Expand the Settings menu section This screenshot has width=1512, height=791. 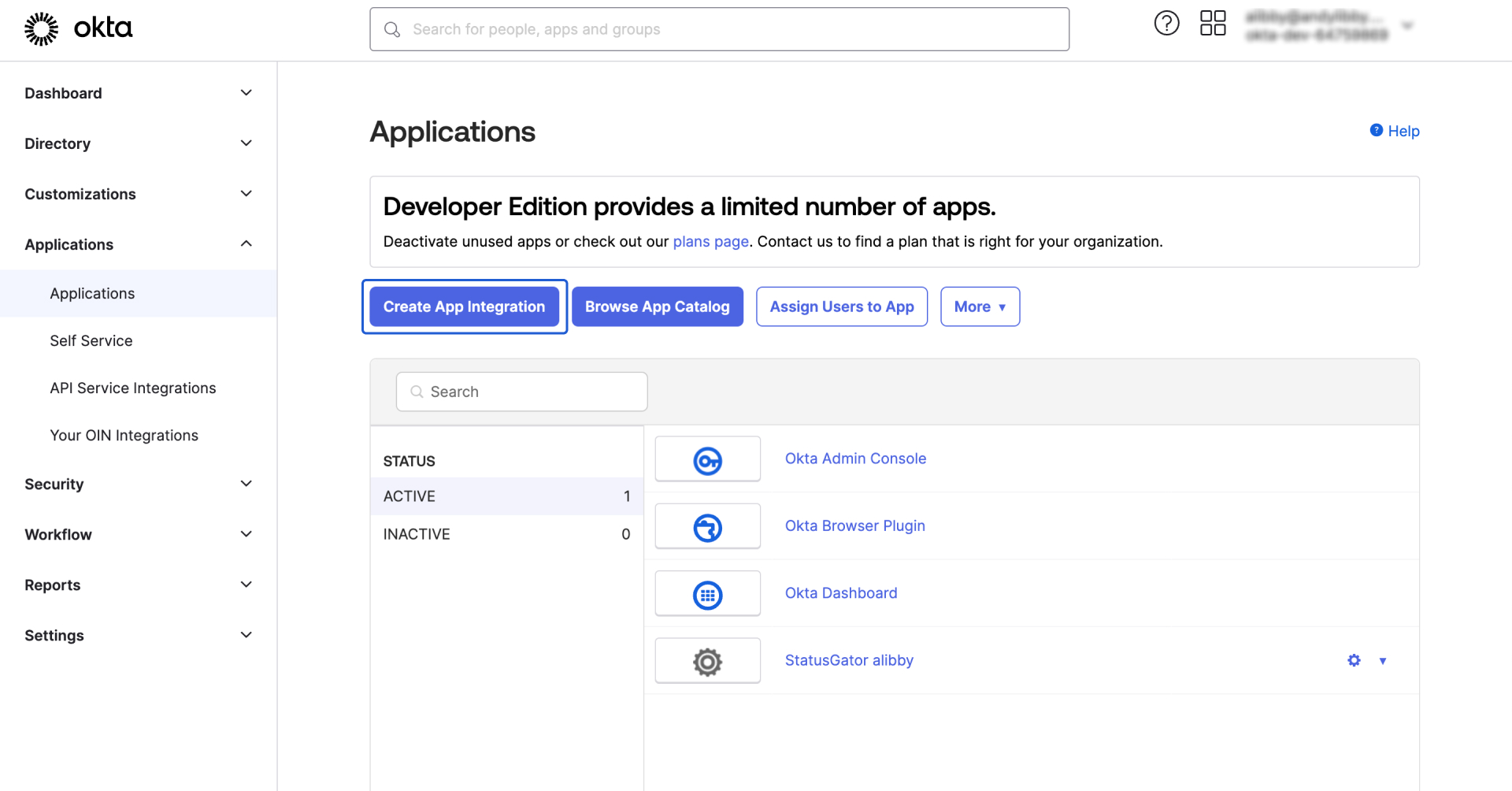(246, 635)
